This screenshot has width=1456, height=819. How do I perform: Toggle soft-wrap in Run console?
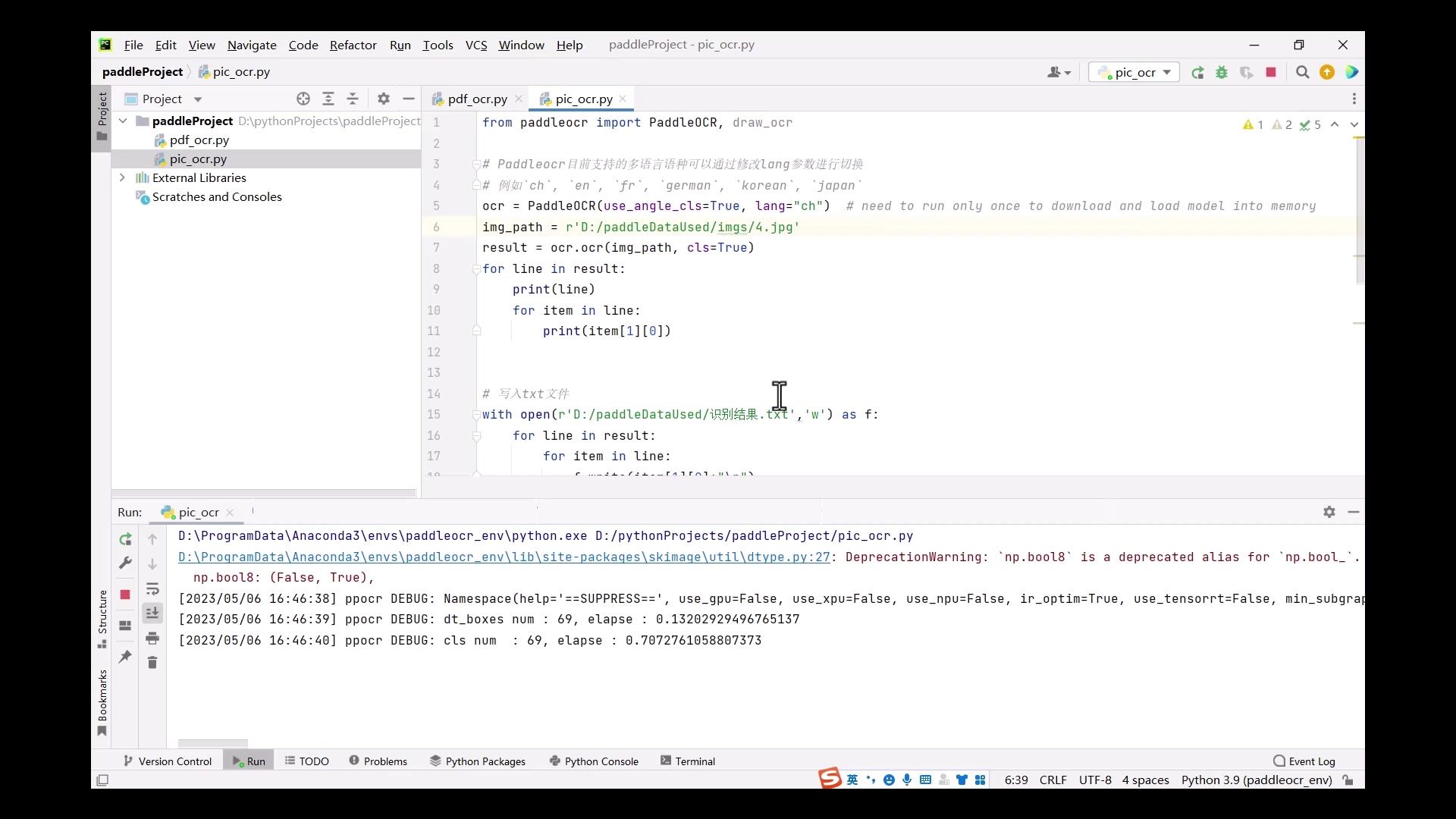point(152,589)
